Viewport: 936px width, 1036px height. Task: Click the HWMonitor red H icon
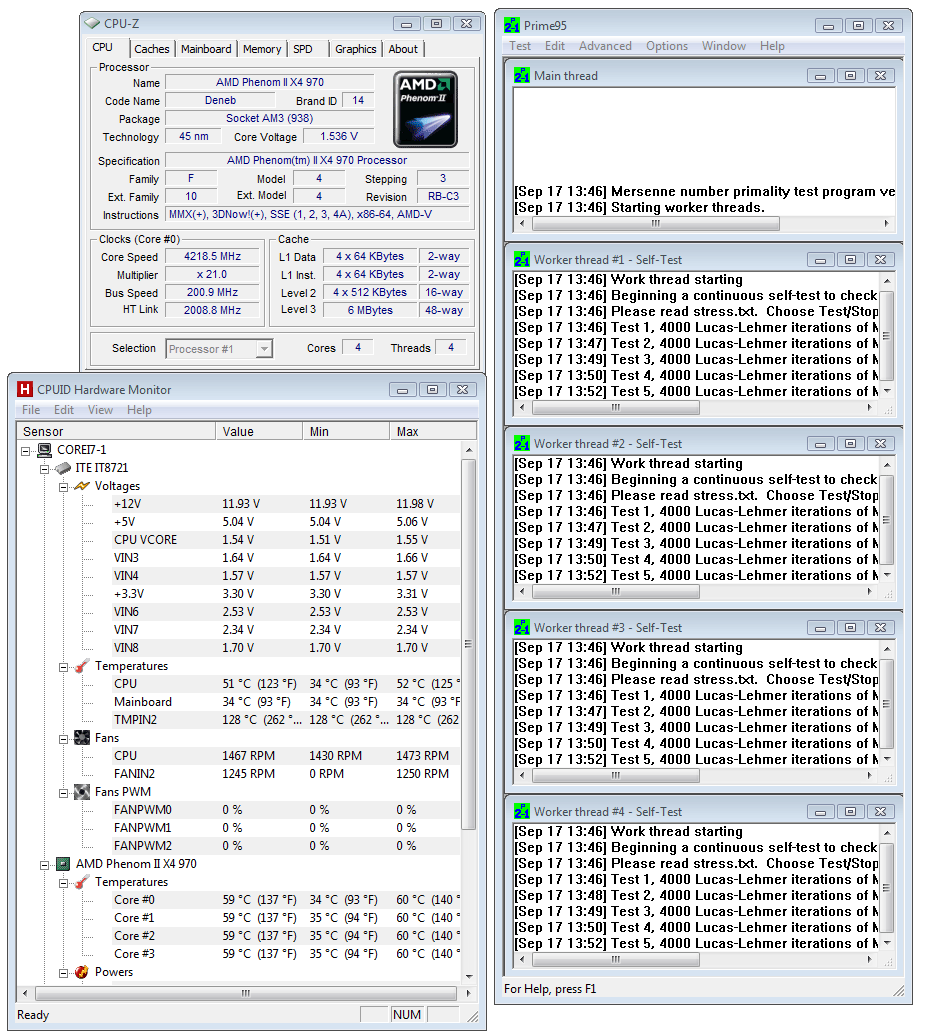[x=25, y=389]
